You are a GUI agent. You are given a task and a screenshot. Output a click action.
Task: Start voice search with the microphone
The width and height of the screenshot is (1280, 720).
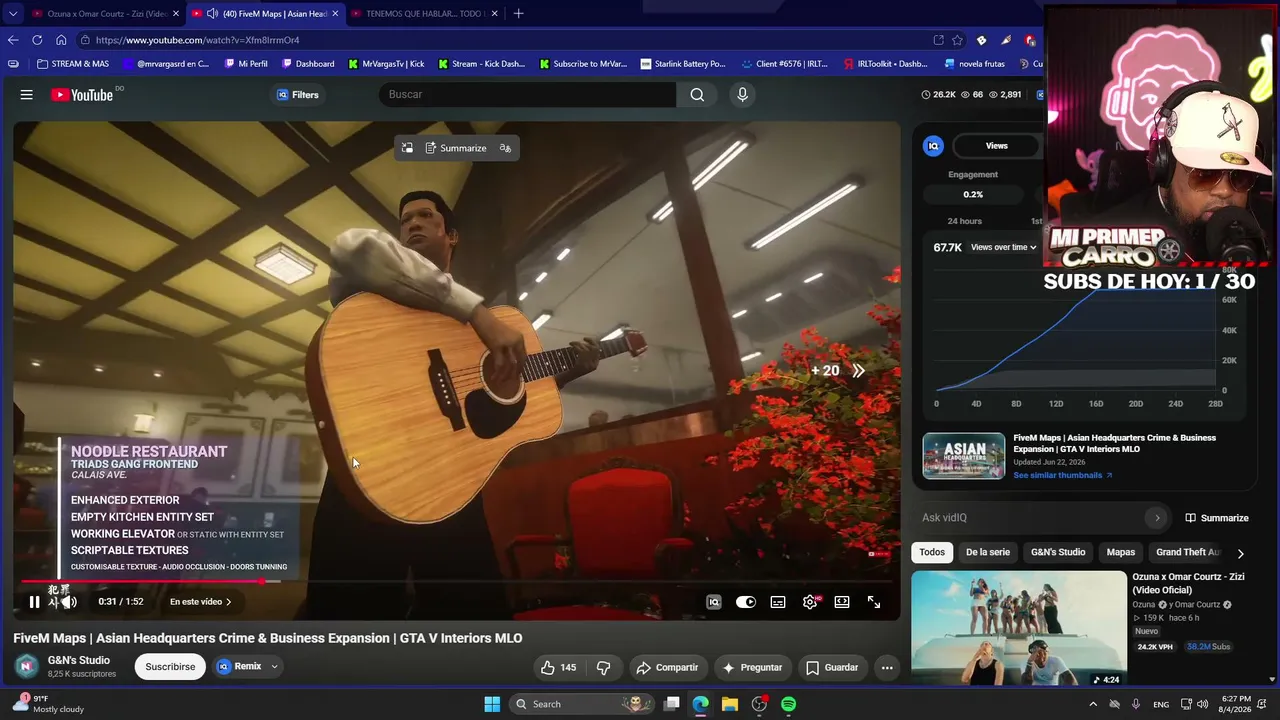(x=742, y=94)
